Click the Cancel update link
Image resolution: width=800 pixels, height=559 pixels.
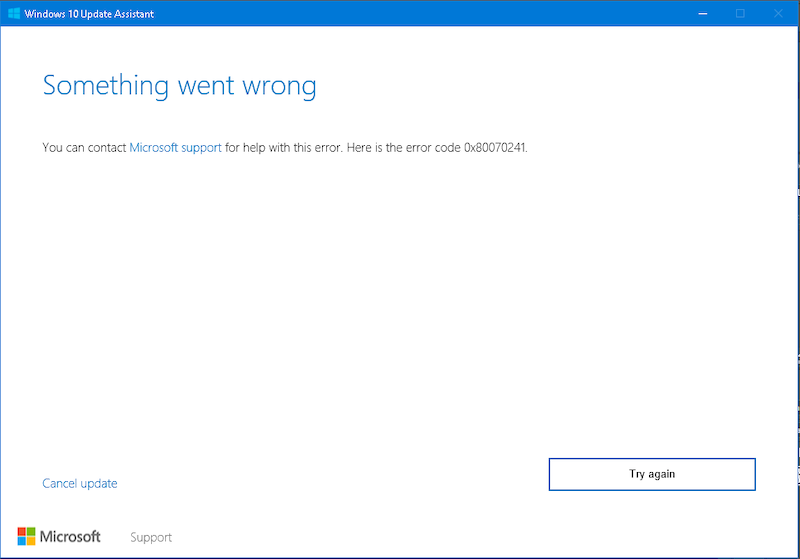pos(80,483)
